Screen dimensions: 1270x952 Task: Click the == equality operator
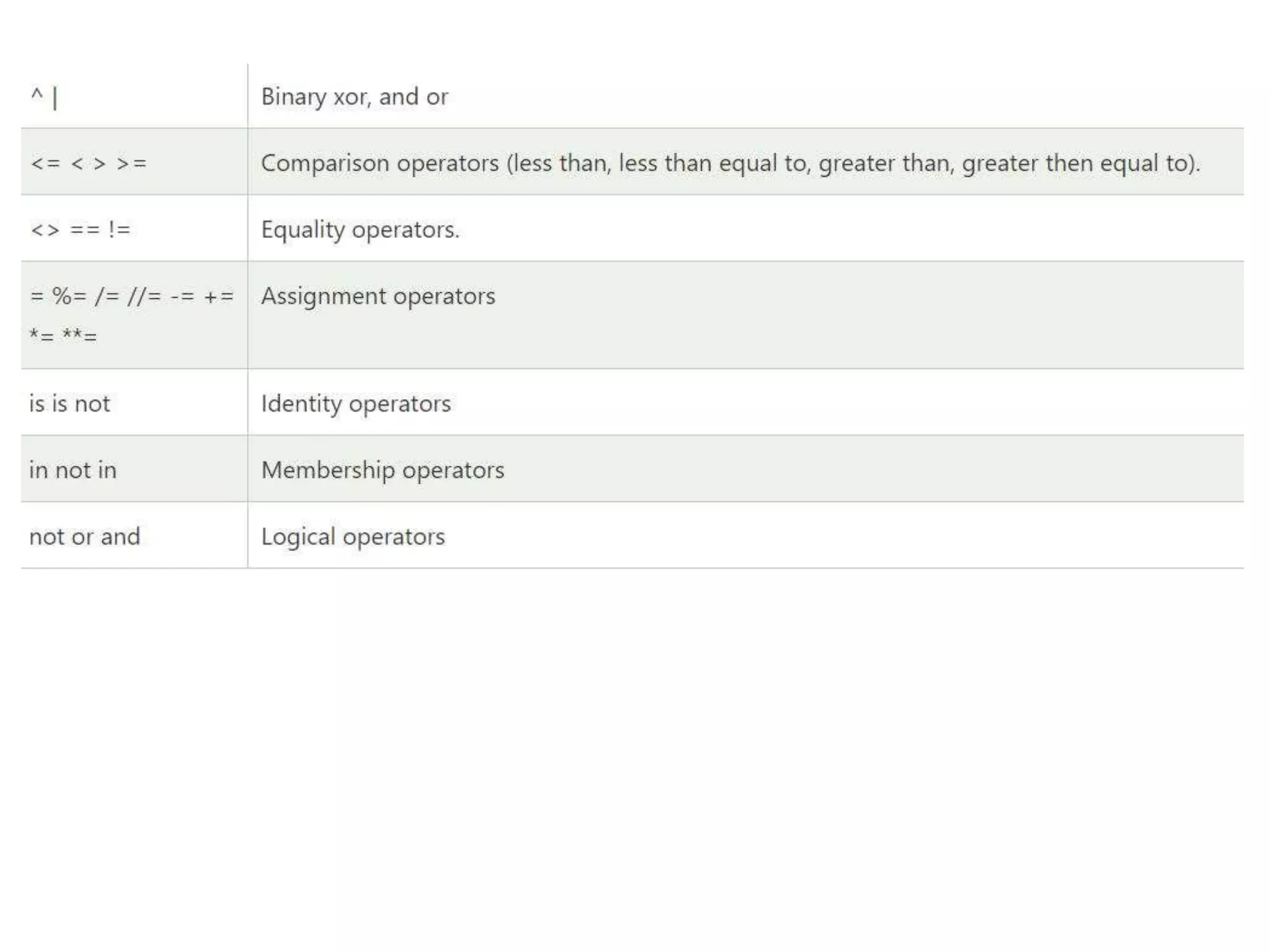(x=84, y=230)
